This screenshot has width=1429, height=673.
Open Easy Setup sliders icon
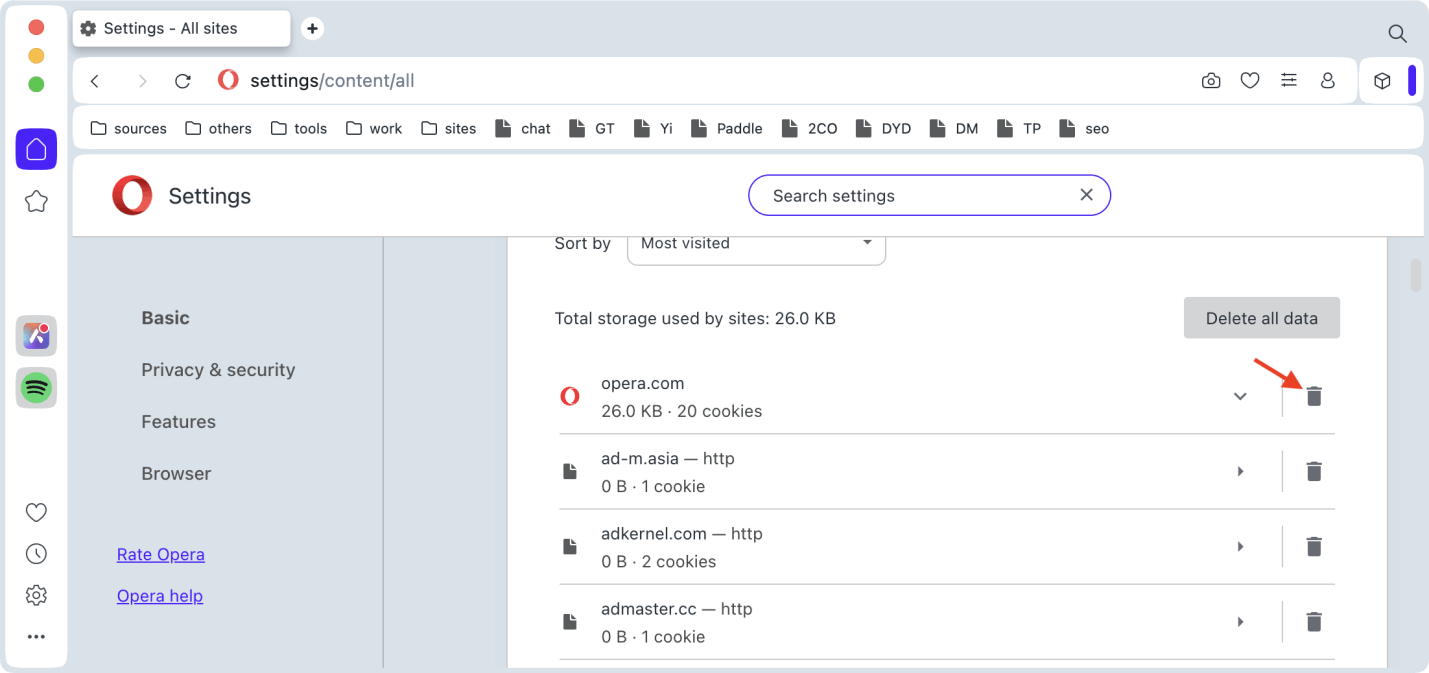(x=1289, y=81)
